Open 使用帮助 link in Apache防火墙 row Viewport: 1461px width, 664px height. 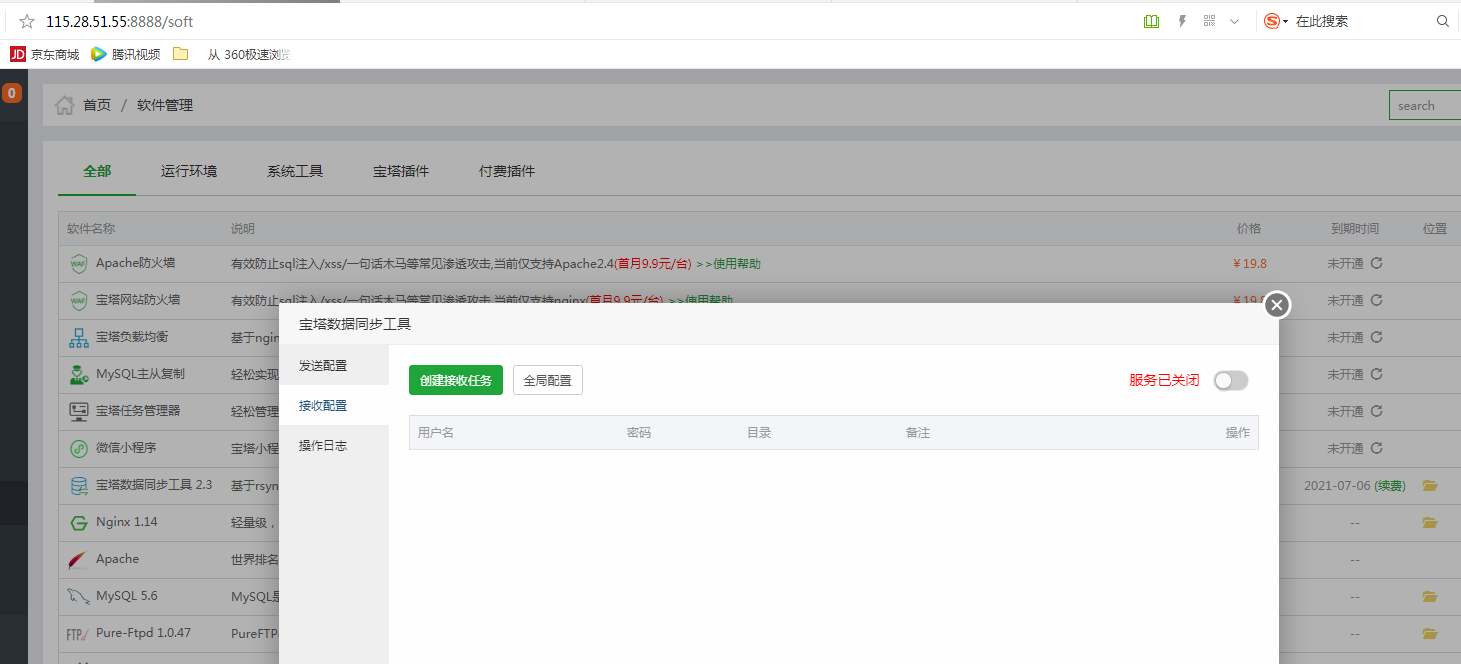click(x=728, y=264)
